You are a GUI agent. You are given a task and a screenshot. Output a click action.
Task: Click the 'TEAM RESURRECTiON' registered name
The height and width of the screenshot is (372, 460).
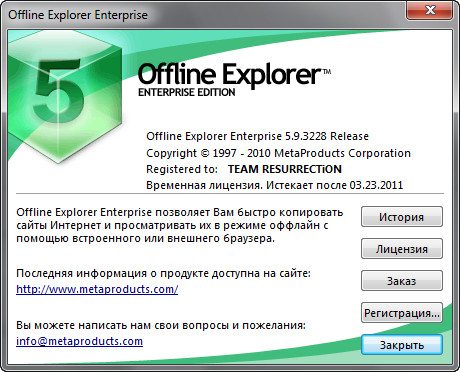pos(285,169)
